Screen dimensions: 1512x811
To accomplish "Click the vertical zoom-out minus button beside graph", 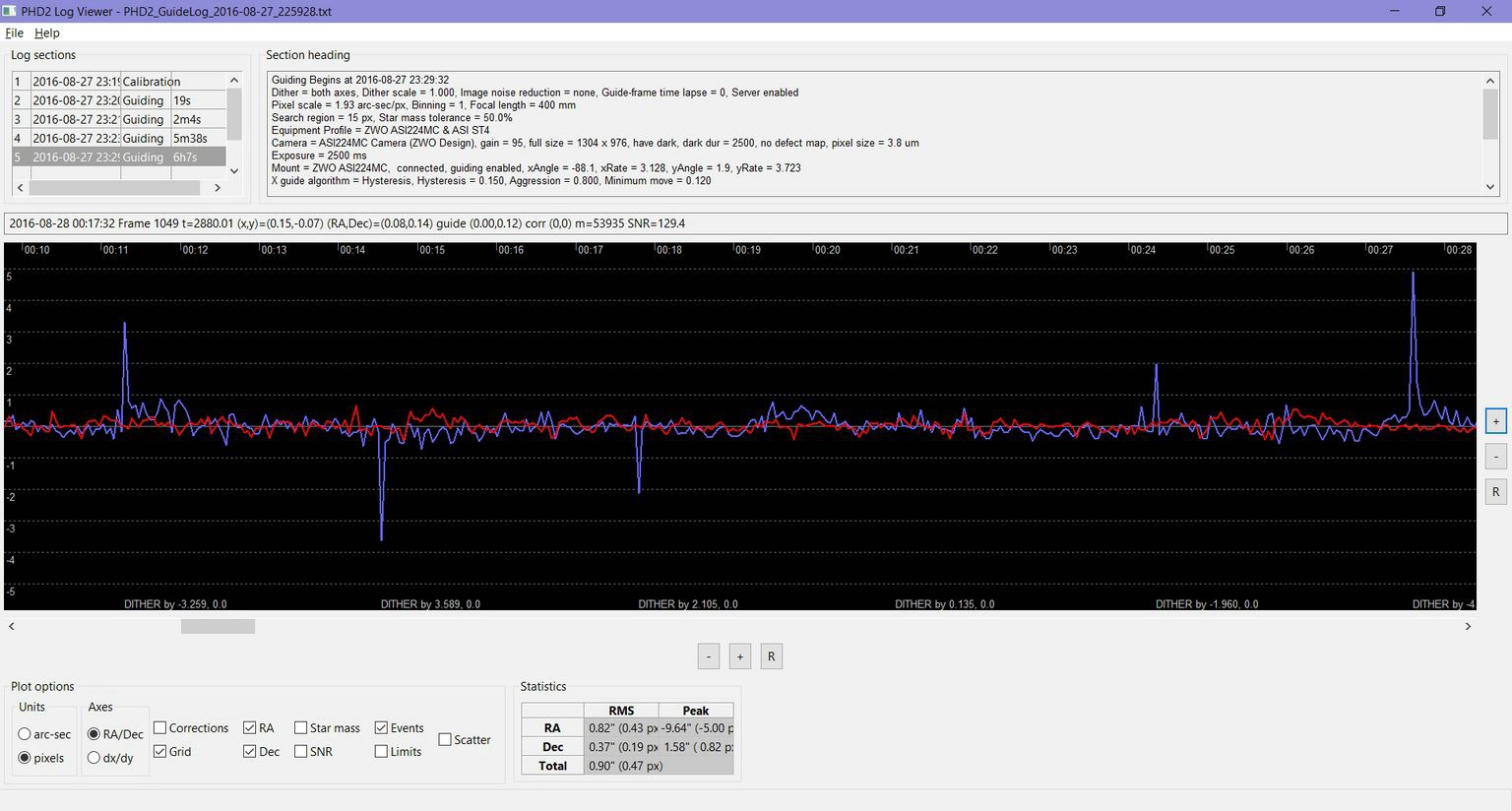I will (x=1495, y=457).
